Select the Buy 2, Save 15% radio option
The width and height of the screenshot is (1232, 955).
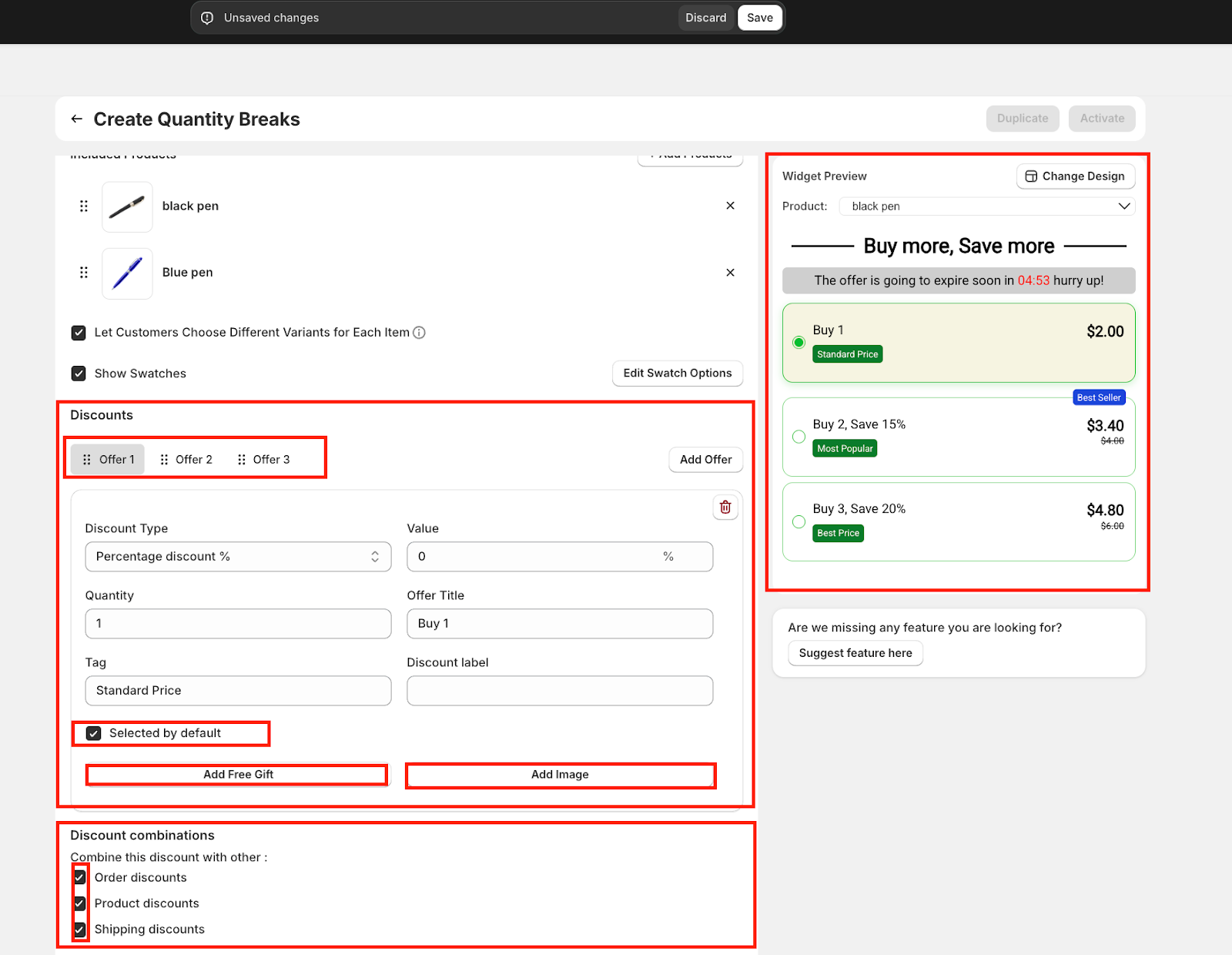coord(798,437)
